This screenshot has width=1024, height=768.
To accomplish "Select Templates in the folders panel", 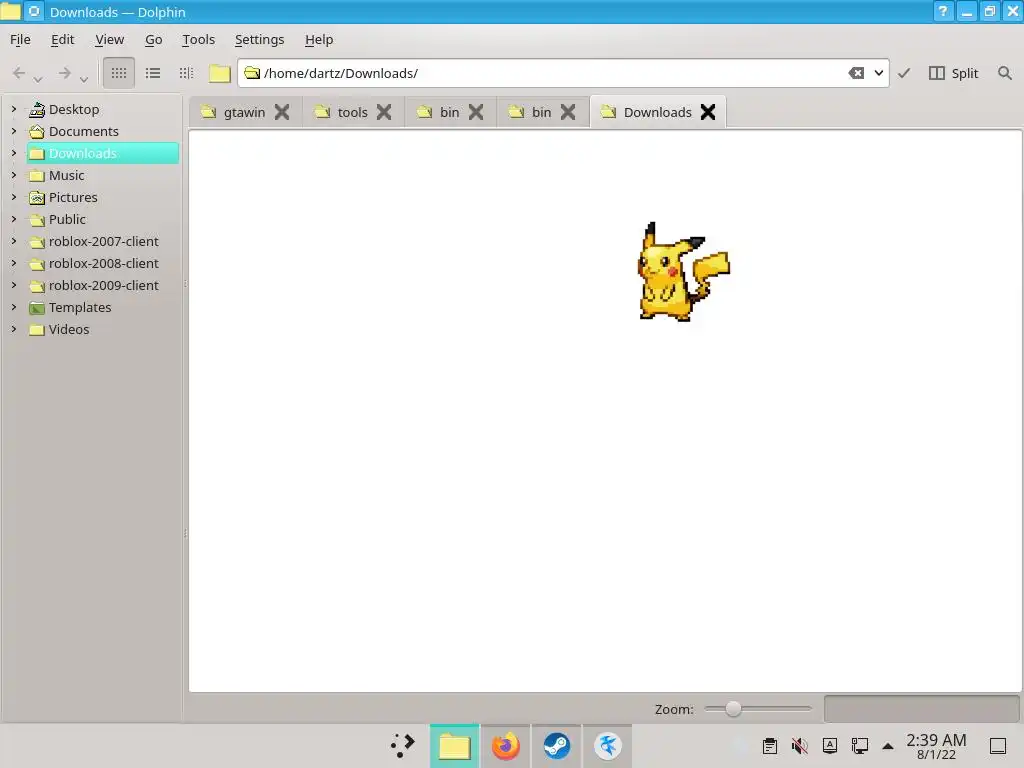I will pyautogui.click(x=70, y=307).
